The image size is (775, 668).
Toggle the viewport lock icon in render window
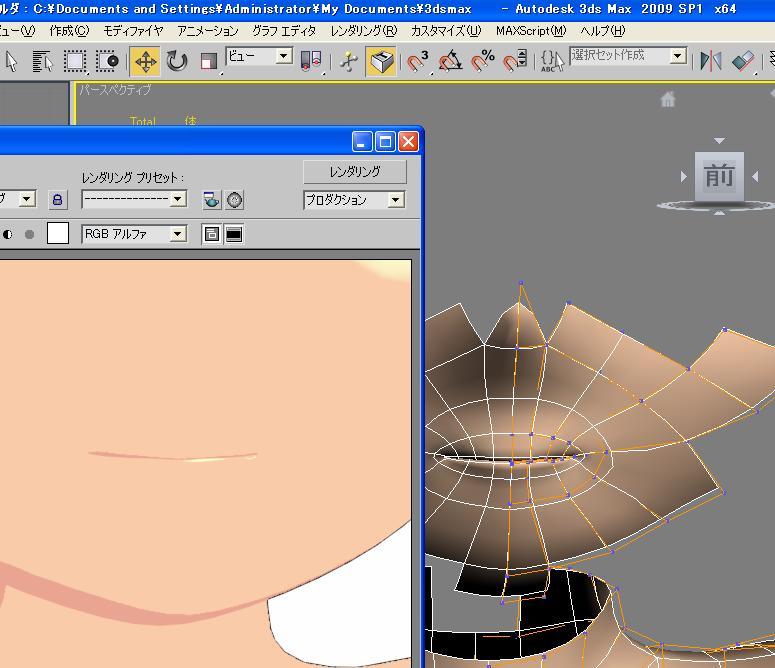click(x=57, y=200)
